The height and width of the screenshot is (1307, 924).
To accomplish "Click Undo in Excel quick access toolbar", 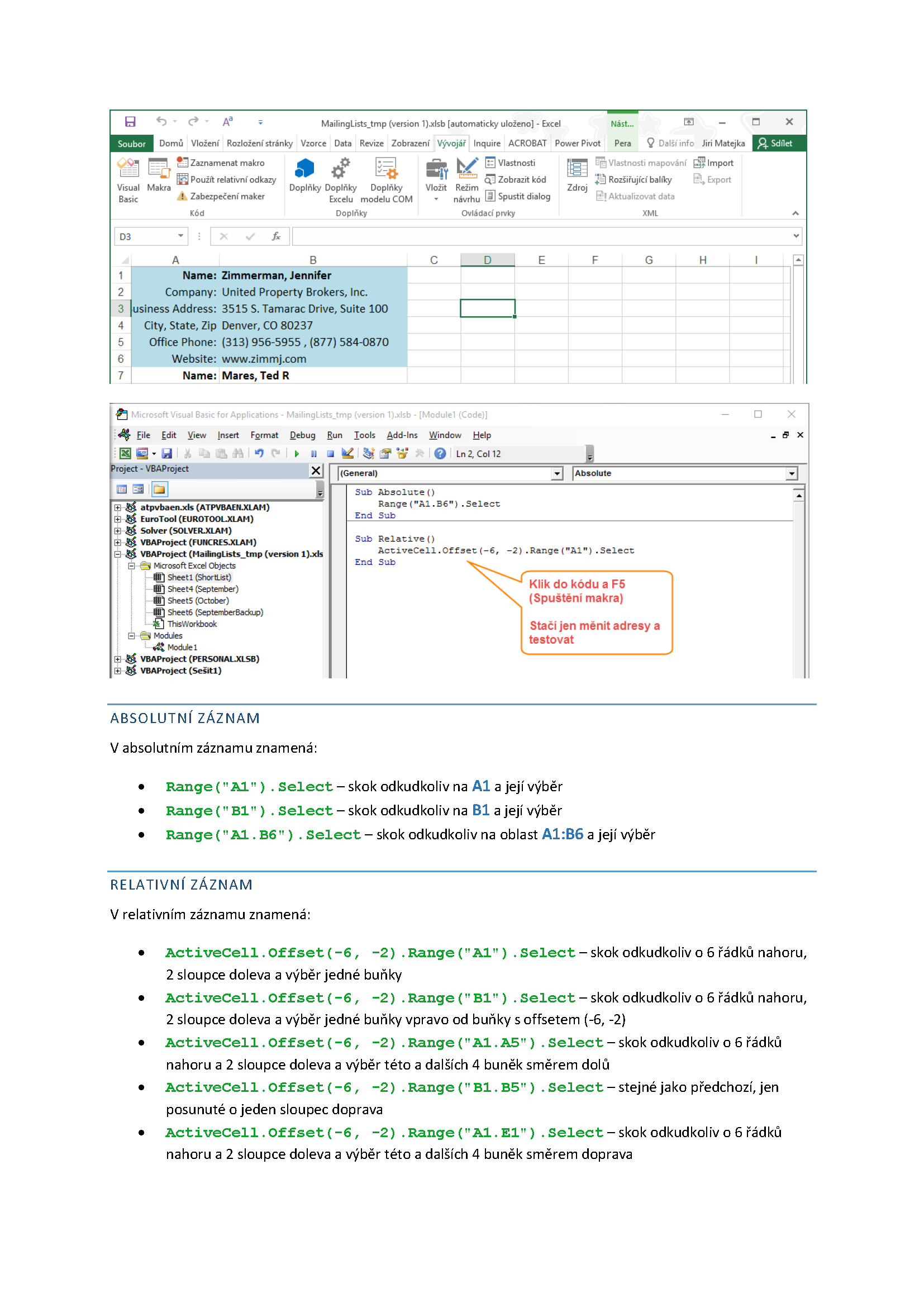I will 161,121.
